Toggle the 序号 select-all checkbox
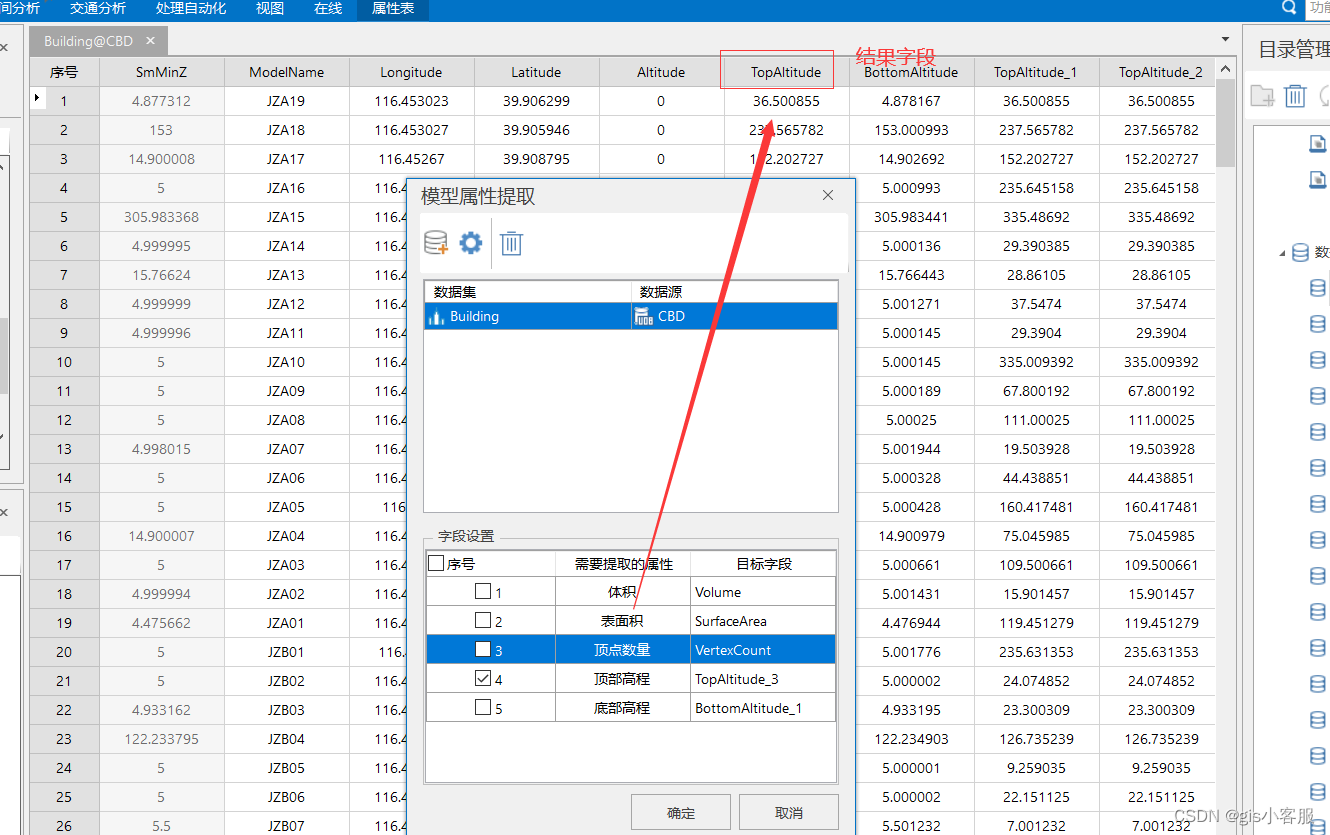This screenshot has width=1330, height=835. pyautogui.click(x=435, y=563)
